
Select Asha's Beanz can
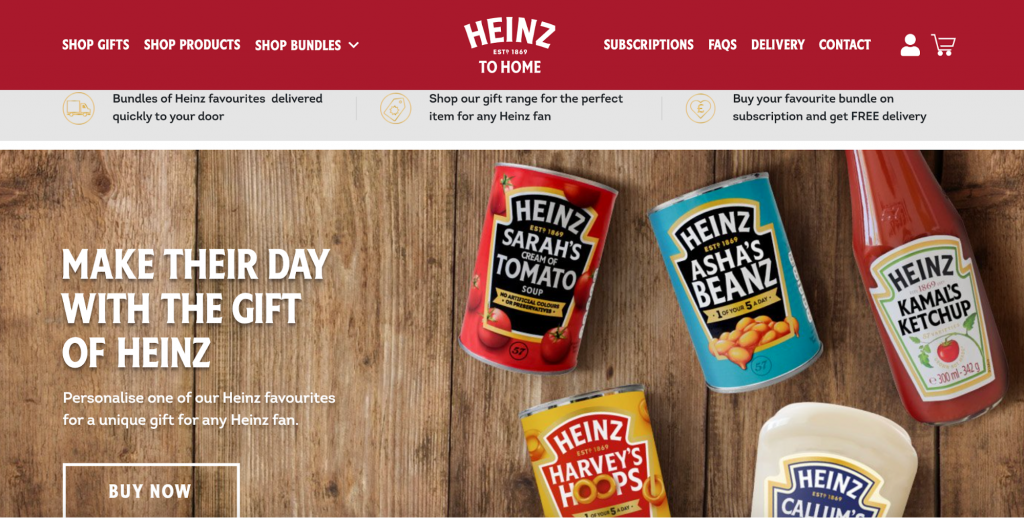735,281
